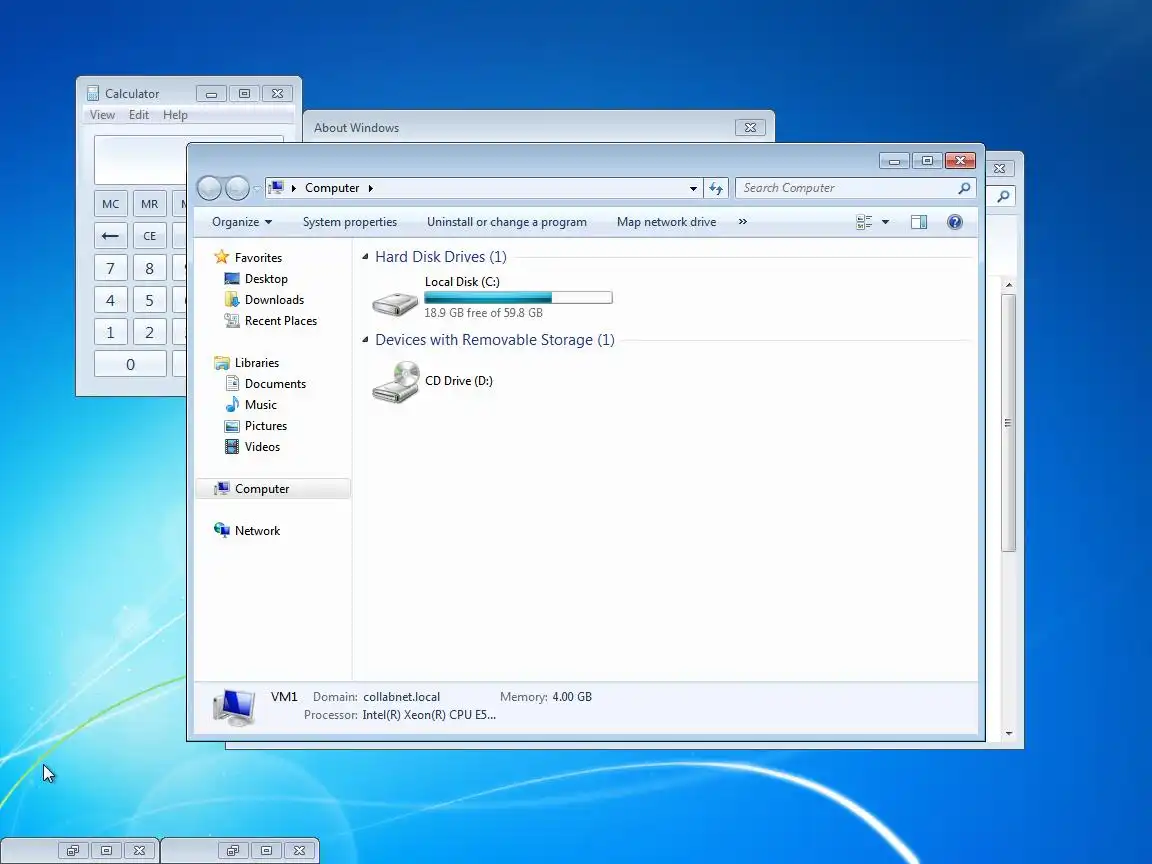
Task: Click the rear window scroll down arrow
Action: click(1008, 733)
